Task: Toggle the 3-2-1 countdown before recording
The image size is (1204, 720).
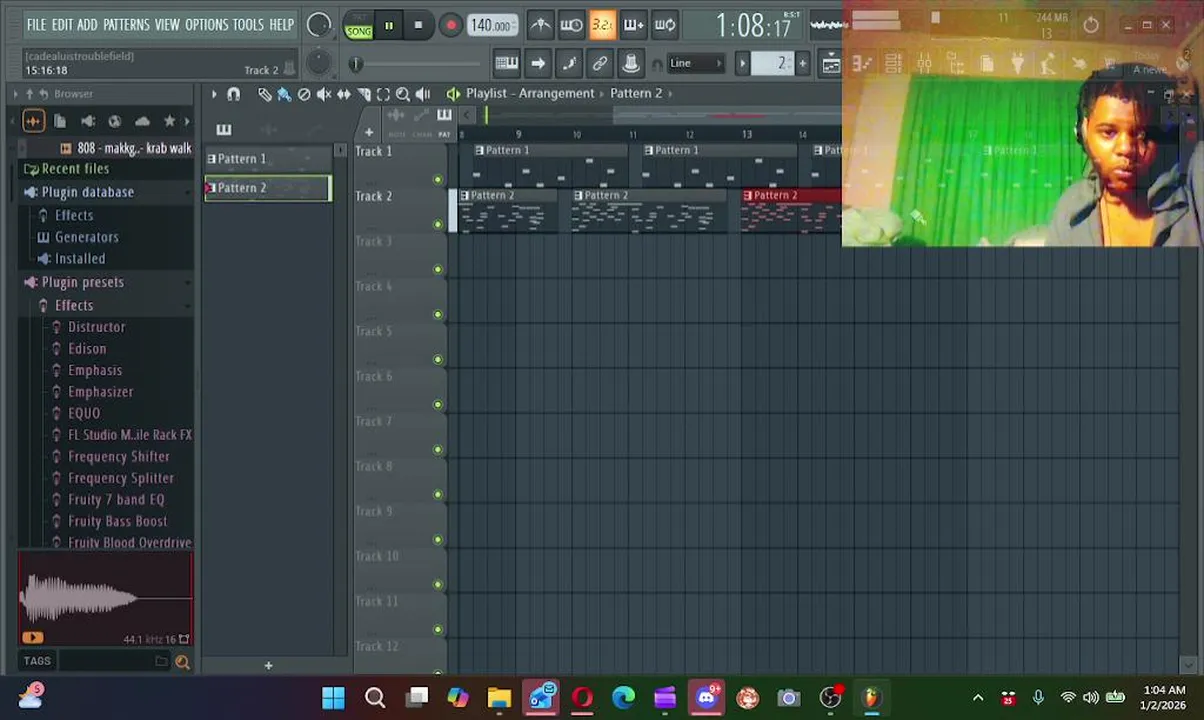Action: click(602, 25)
